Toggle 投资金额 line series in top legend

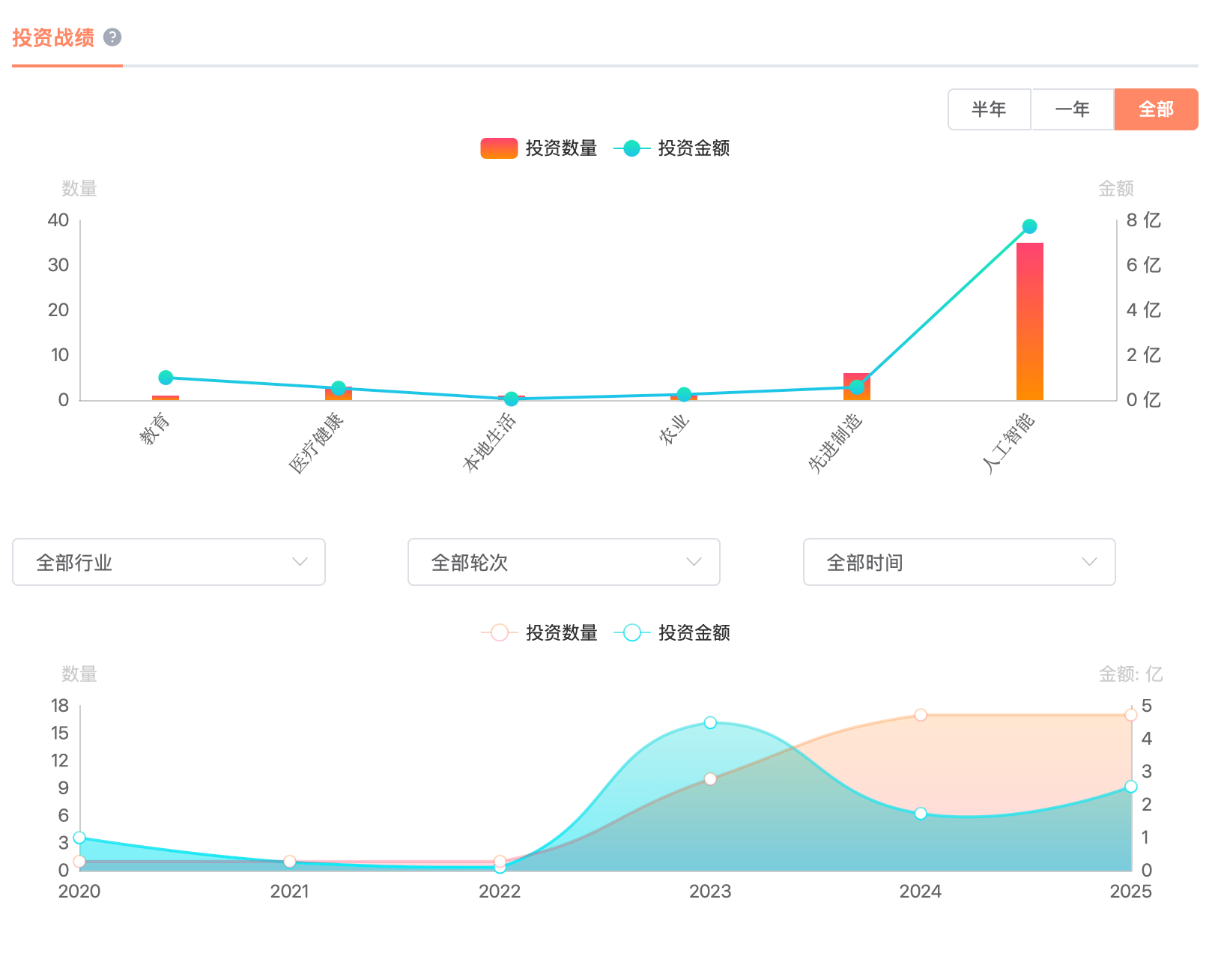672,148
